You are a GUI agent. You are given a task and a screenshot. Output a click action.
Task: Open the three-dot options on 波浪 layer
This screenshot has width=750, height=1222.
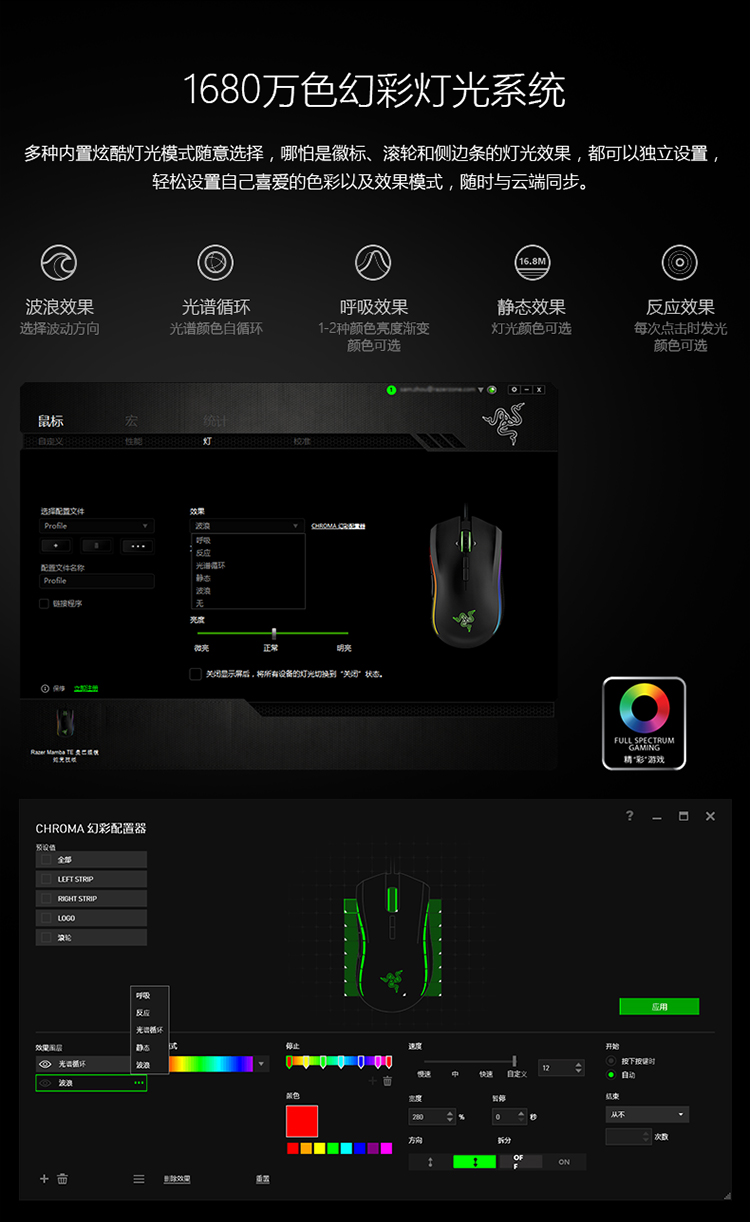[139, 1083]
